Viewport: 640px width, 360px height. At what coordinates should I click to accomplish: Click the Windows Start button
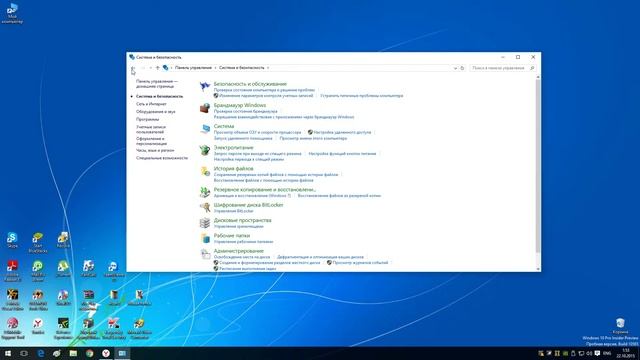pyautogui.click(x=8, y=353)
